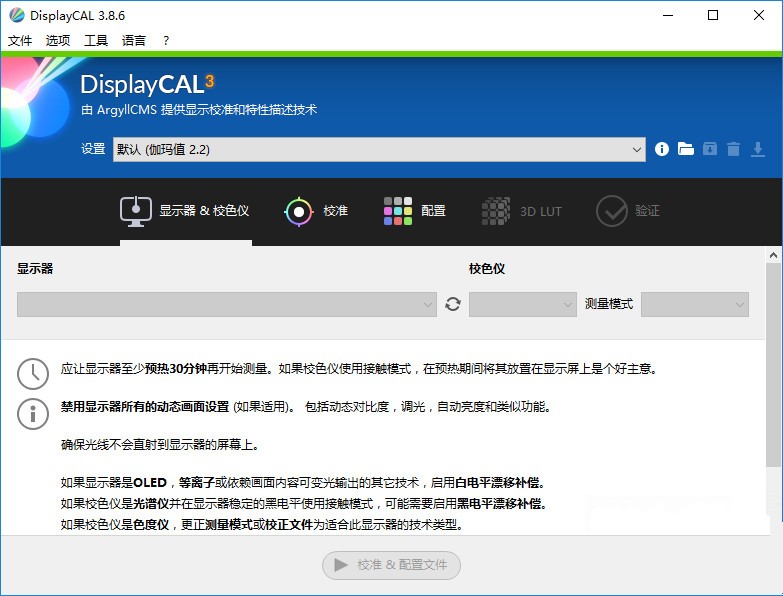This screenshot has height=596, width=783.
Task: Click the settings info icon
Action: point(662,149)
